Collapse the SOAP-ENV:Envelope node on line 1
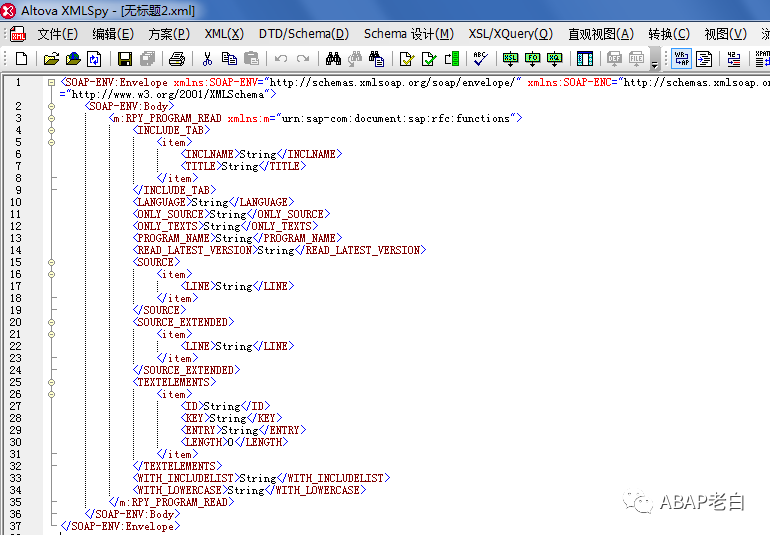The width and height of the screenshot is (770, 535). pos(52,83)
